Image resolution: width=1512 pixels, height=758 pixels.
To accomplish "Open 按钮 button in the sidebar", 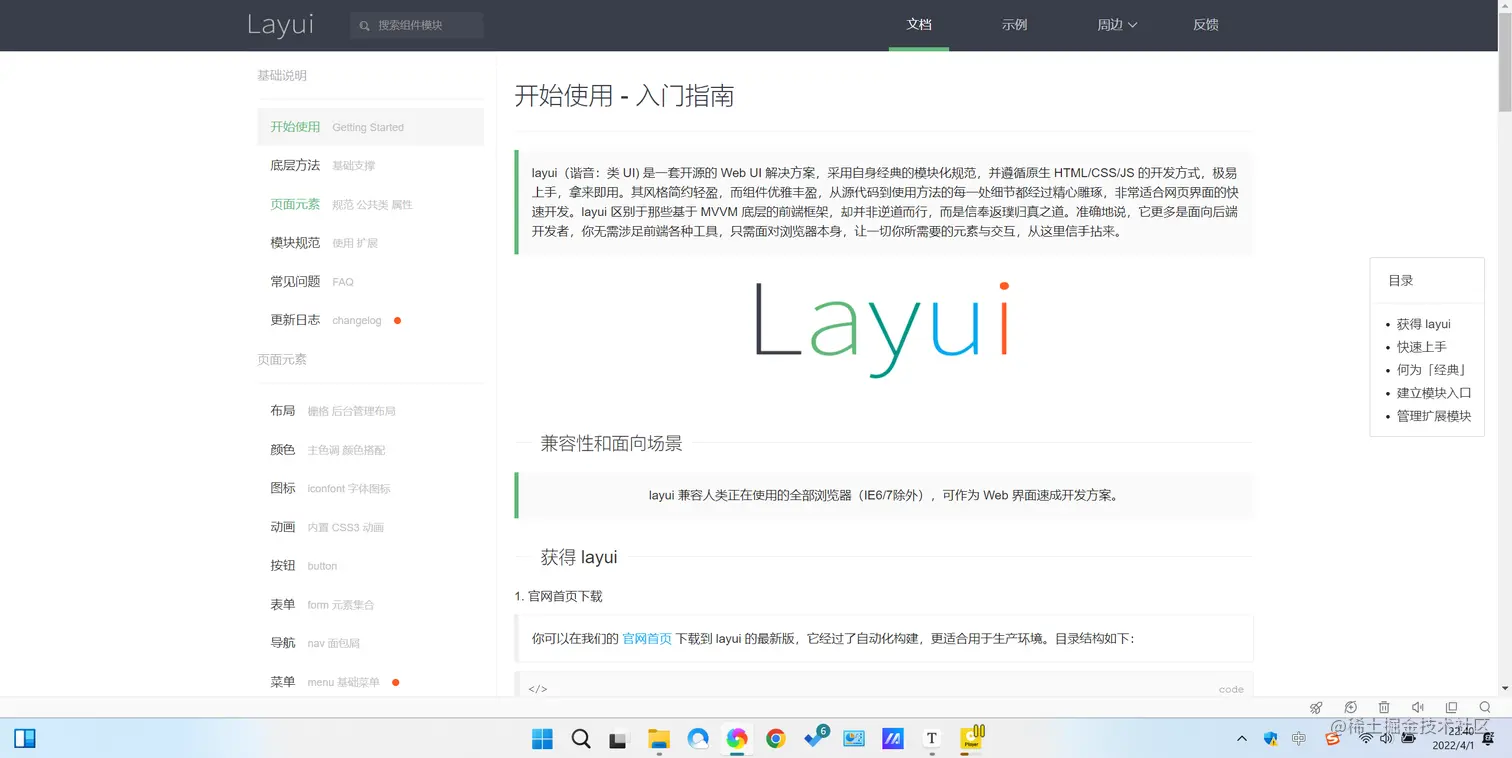I will pyautogui.click(x=370, y=566).
